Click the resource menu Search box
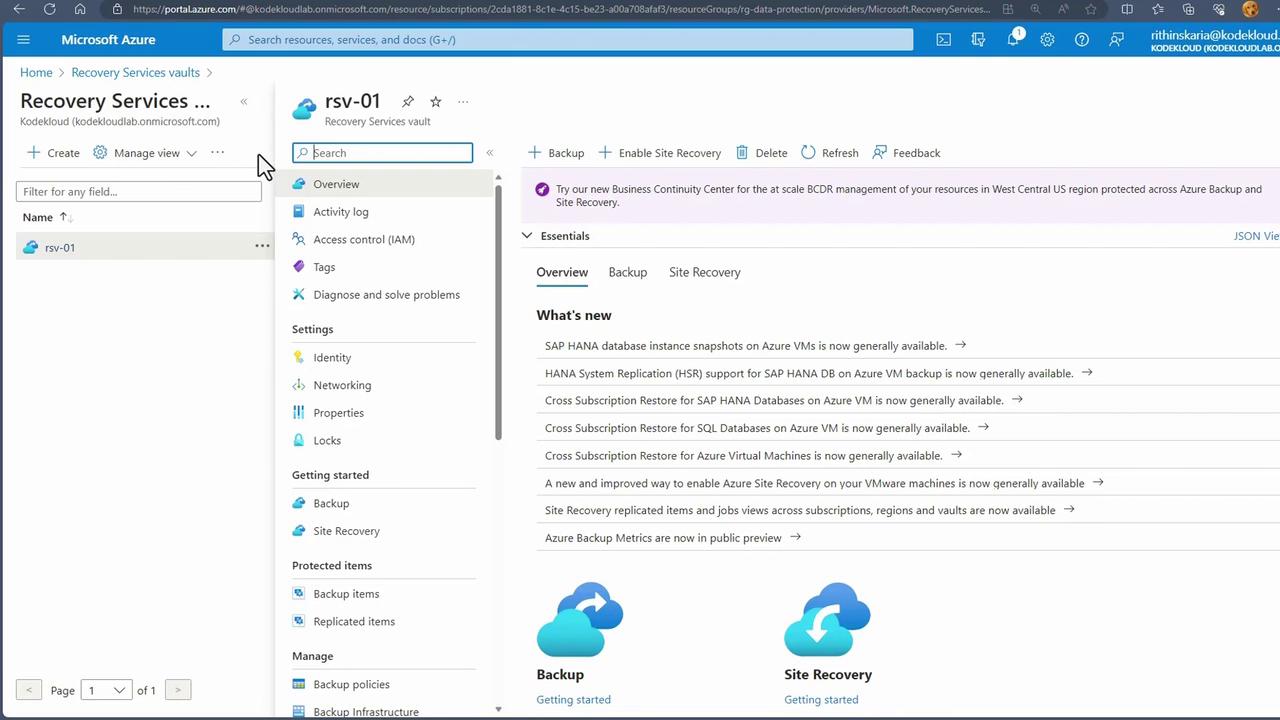Screen dimensions: 1280x720 383,153
